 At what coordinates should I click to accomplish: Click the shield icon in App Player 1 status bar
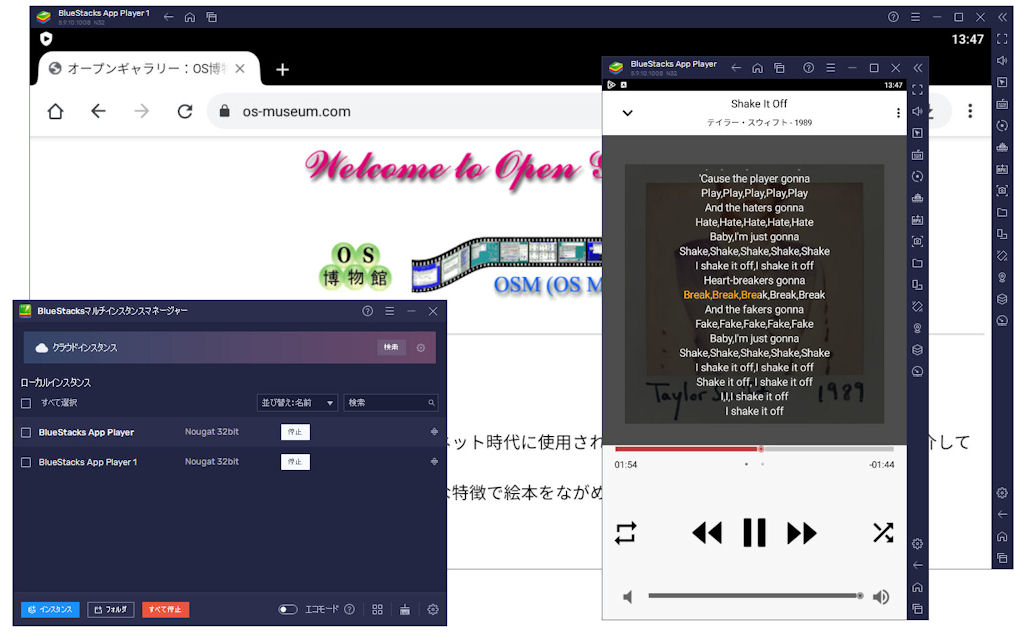[46, 39]
